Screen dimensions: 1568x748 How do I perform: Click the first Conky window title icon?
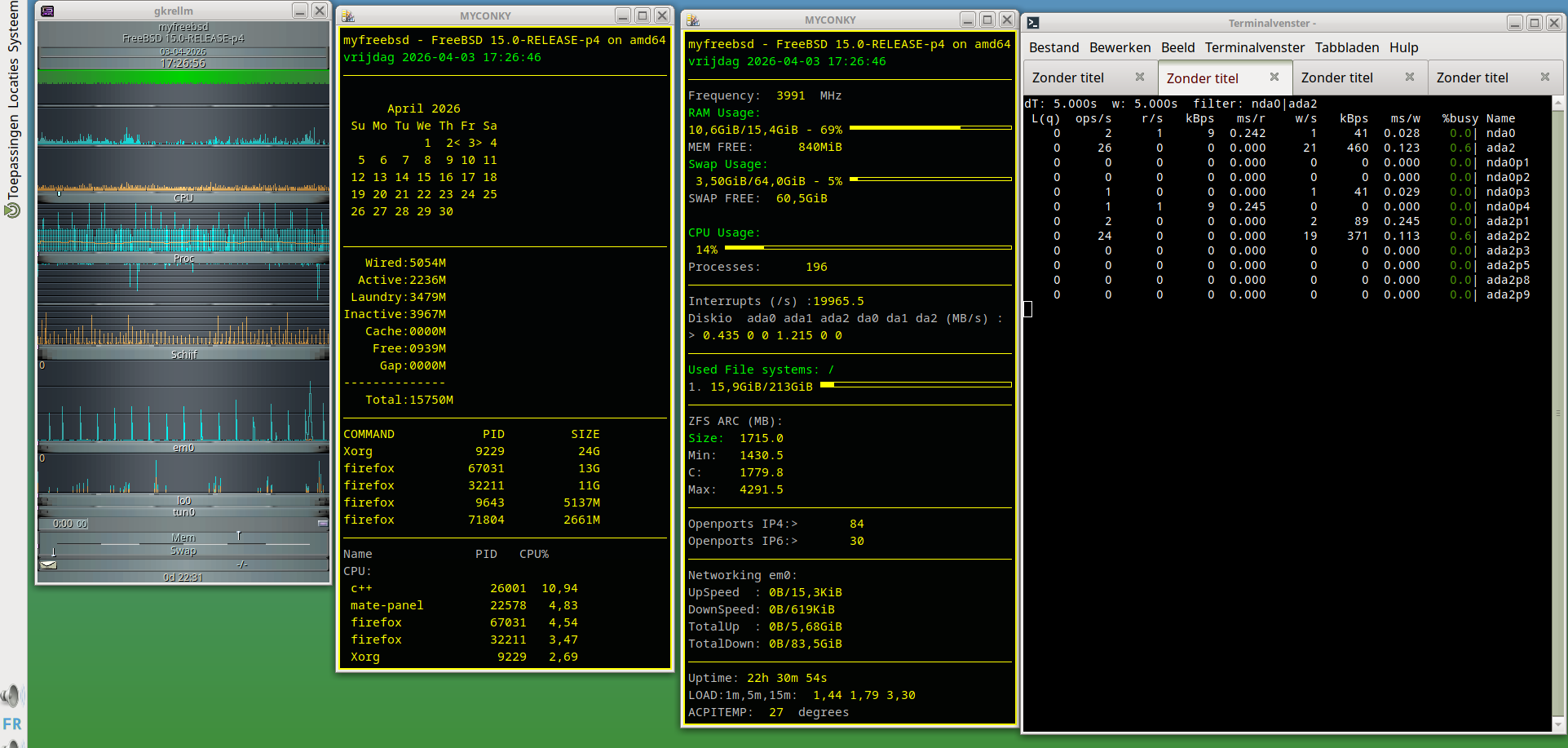pos(348,15)
